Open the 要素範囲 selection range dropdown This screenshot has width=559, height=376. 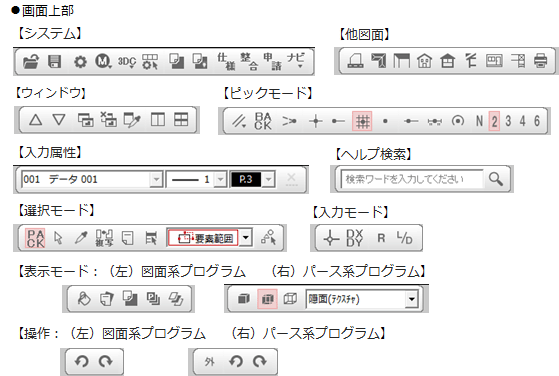(246, 238)
